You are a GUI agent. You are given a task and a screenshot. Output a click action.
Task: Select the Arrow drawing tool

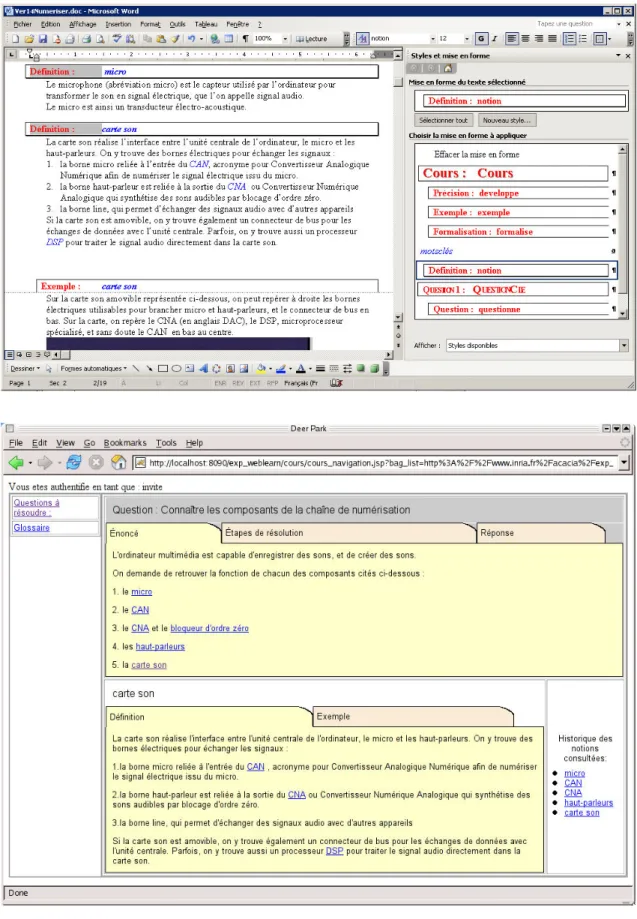pyautogui.click(x=149, y=369)
